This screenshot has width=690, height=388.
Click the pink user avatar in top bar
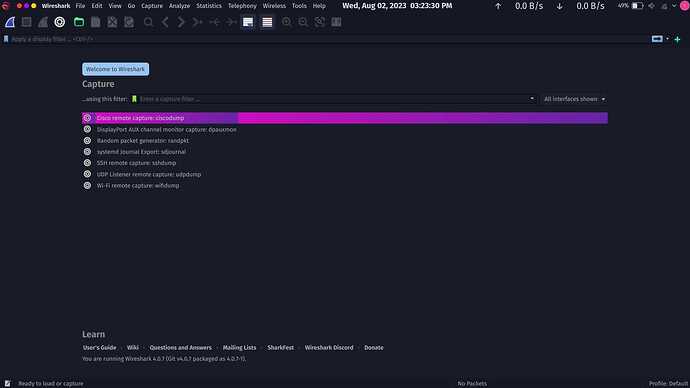click(684, 6)
